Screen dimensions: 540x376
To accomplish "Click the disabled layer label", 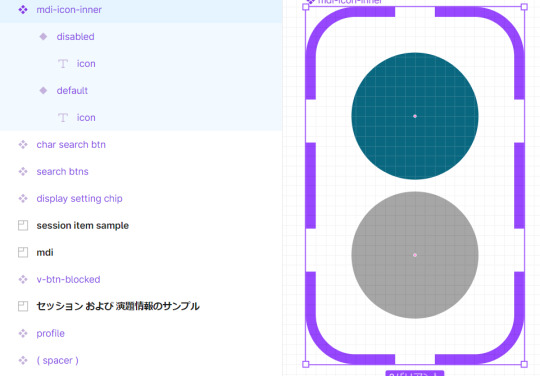I will point(75,36).
